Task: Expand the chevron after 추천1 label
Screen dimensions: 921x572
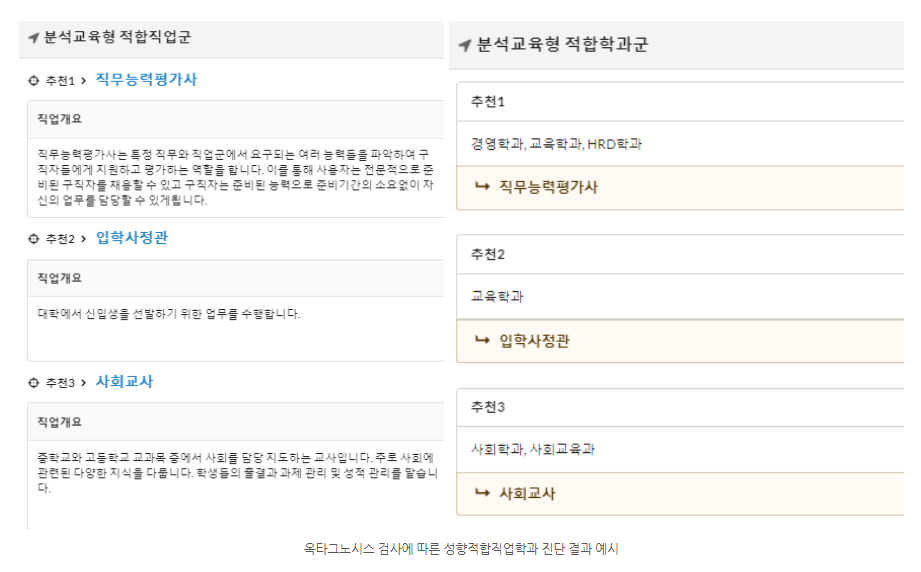Action: (x=83, y=81)
